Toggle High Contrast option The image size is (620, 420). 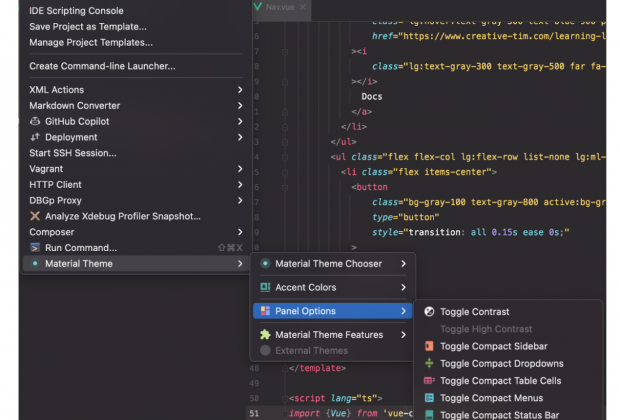(508, 329)
